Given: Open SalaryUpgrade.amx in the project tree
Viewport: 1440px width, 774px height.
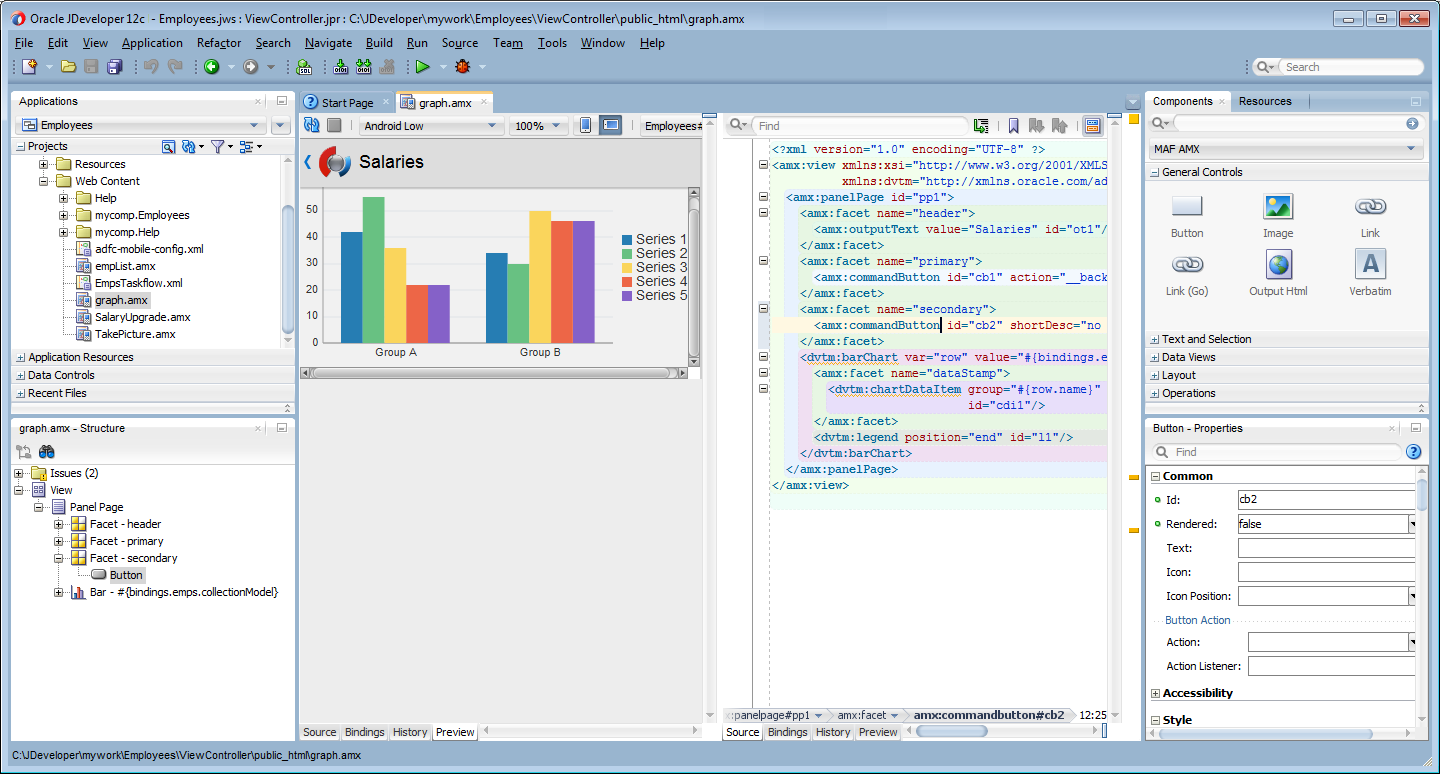Looking at the screenshot, I should tap(142, 317).
